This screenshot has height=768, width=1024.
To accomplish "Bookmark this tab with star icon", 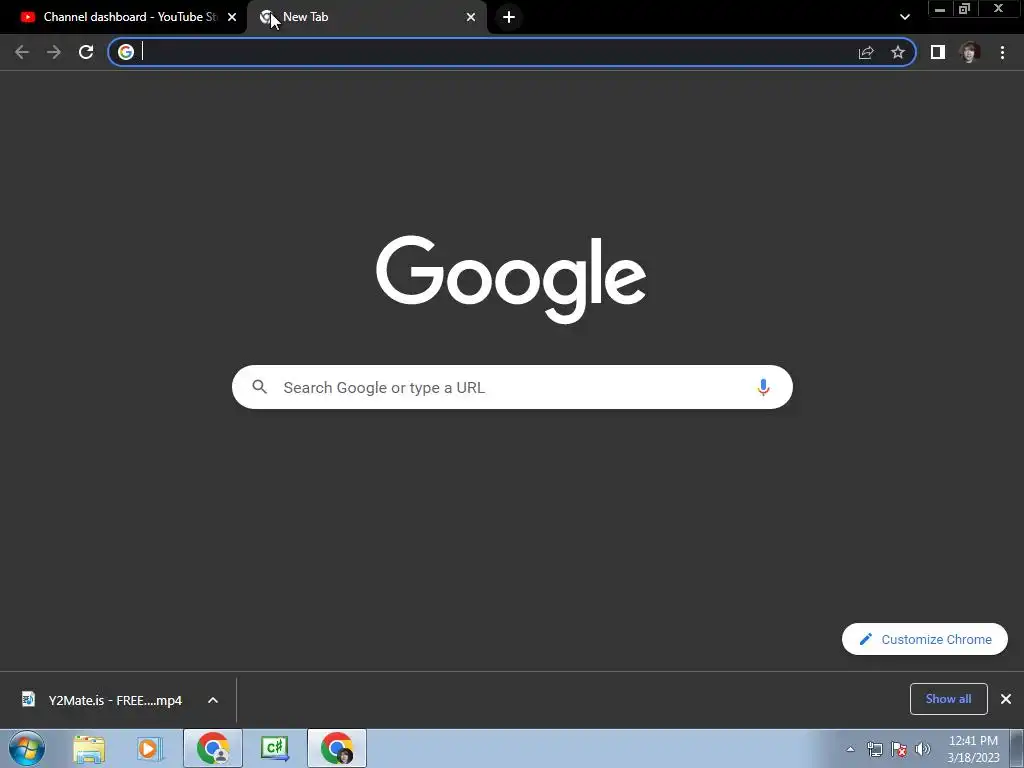I will tap(898, 52).
